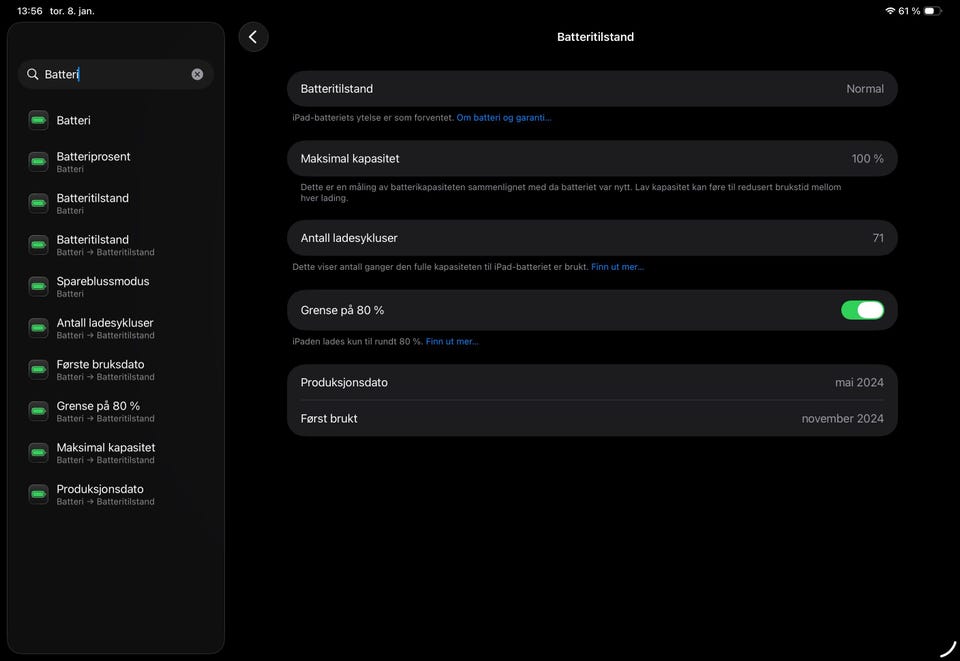
Task: Open the Batteri search result
Action: [74, 120]
